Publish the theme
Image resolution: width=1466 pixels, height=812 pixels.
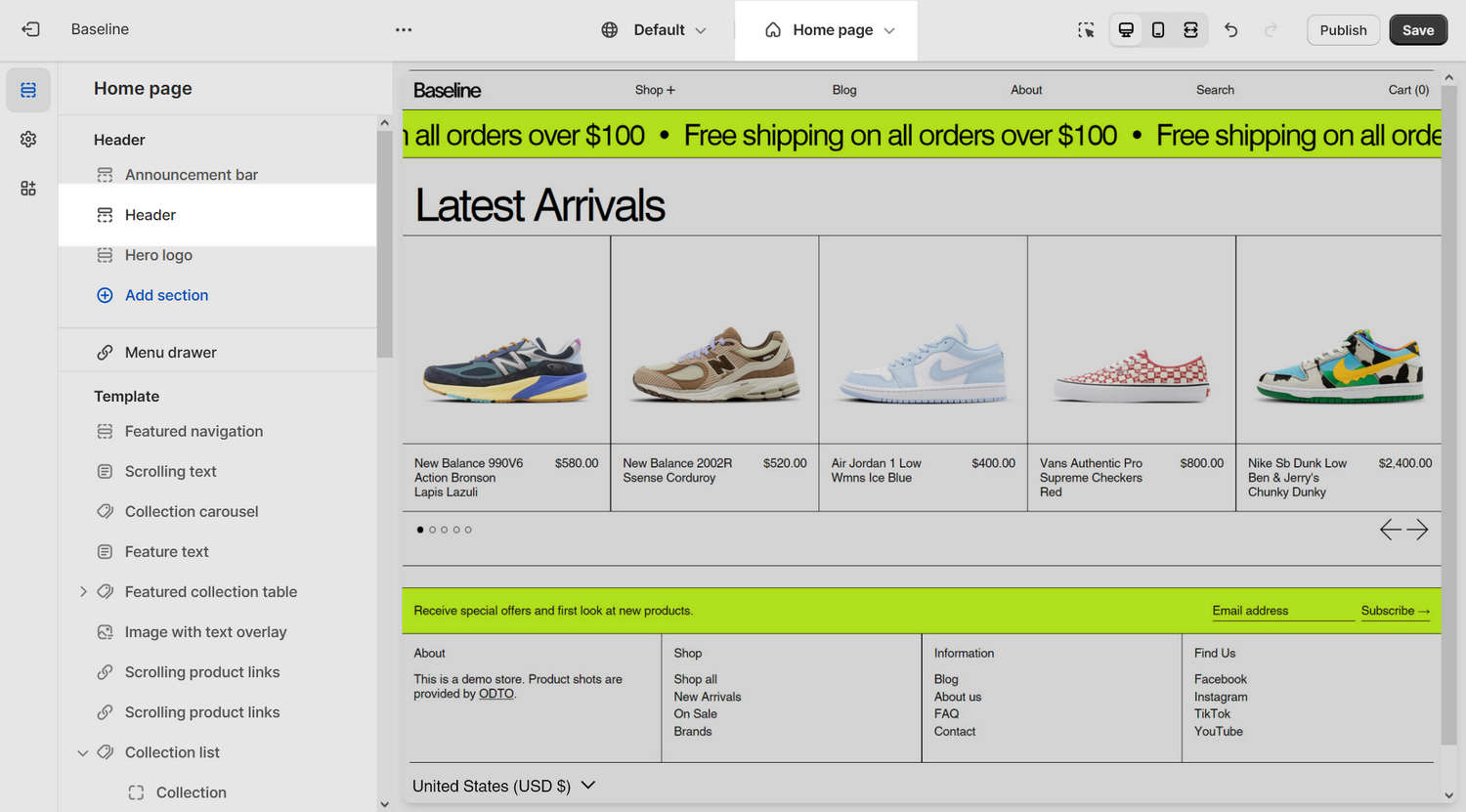pyautogui.click(x=1343, y=29)
